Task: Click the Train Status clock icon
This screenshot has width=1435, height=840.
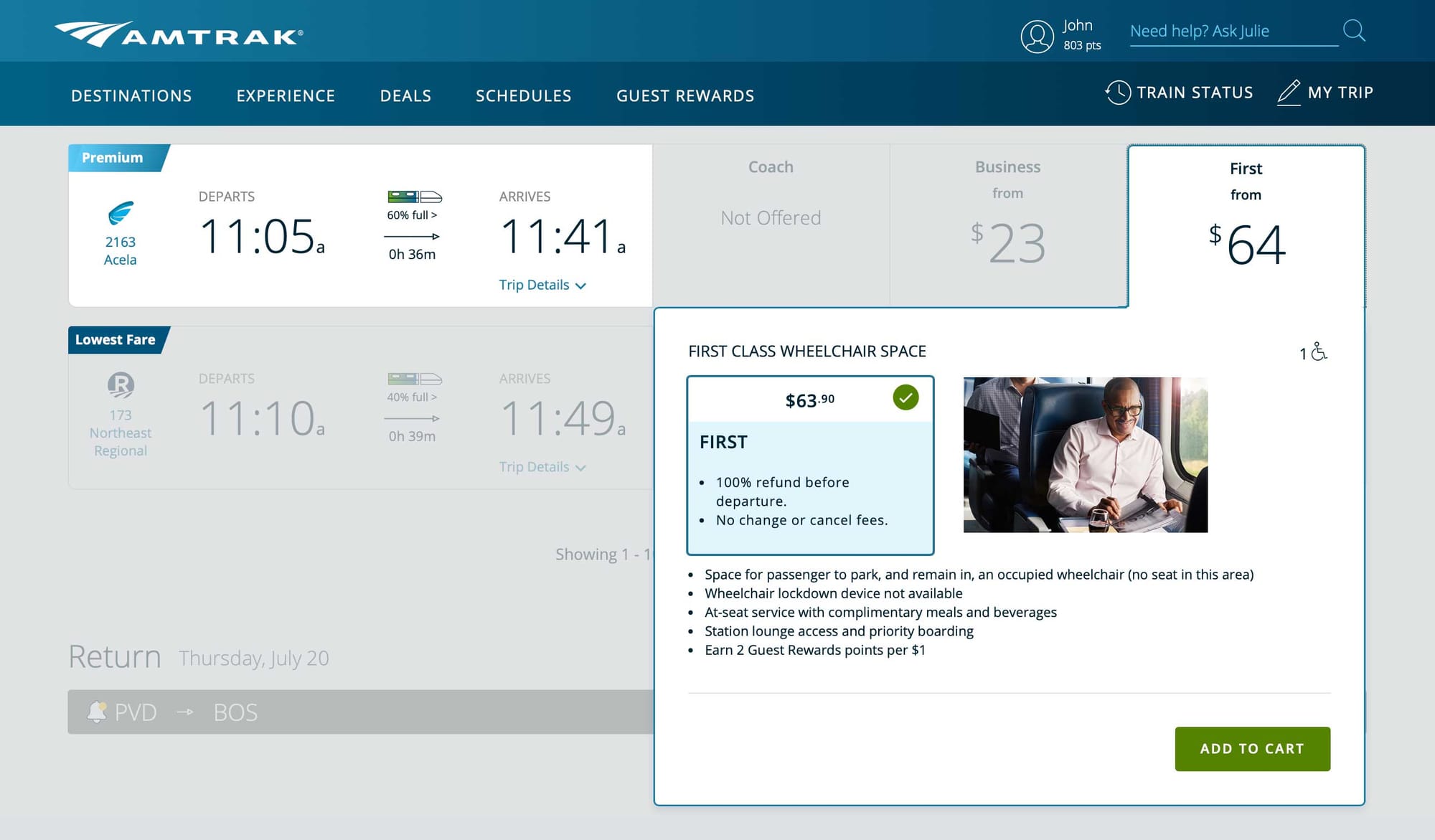Action: click(1117, 93)
